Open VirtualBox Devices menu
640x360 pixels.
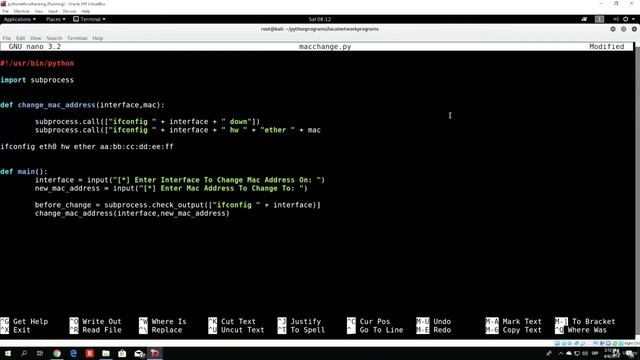69,11
